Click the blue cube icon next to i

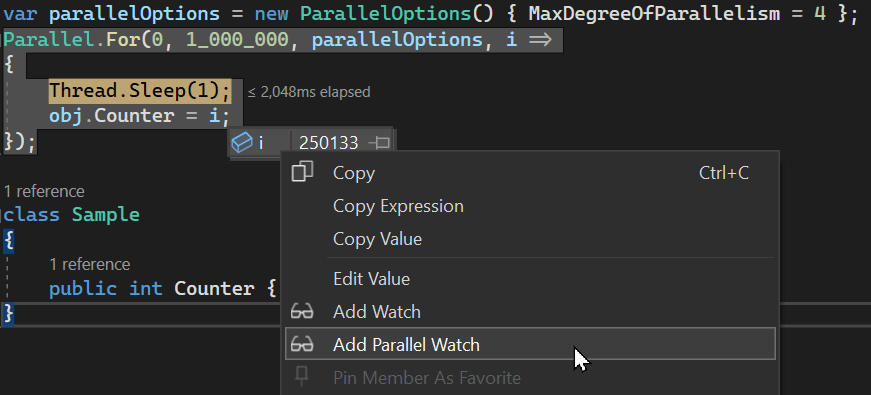(x=242, y=143)
